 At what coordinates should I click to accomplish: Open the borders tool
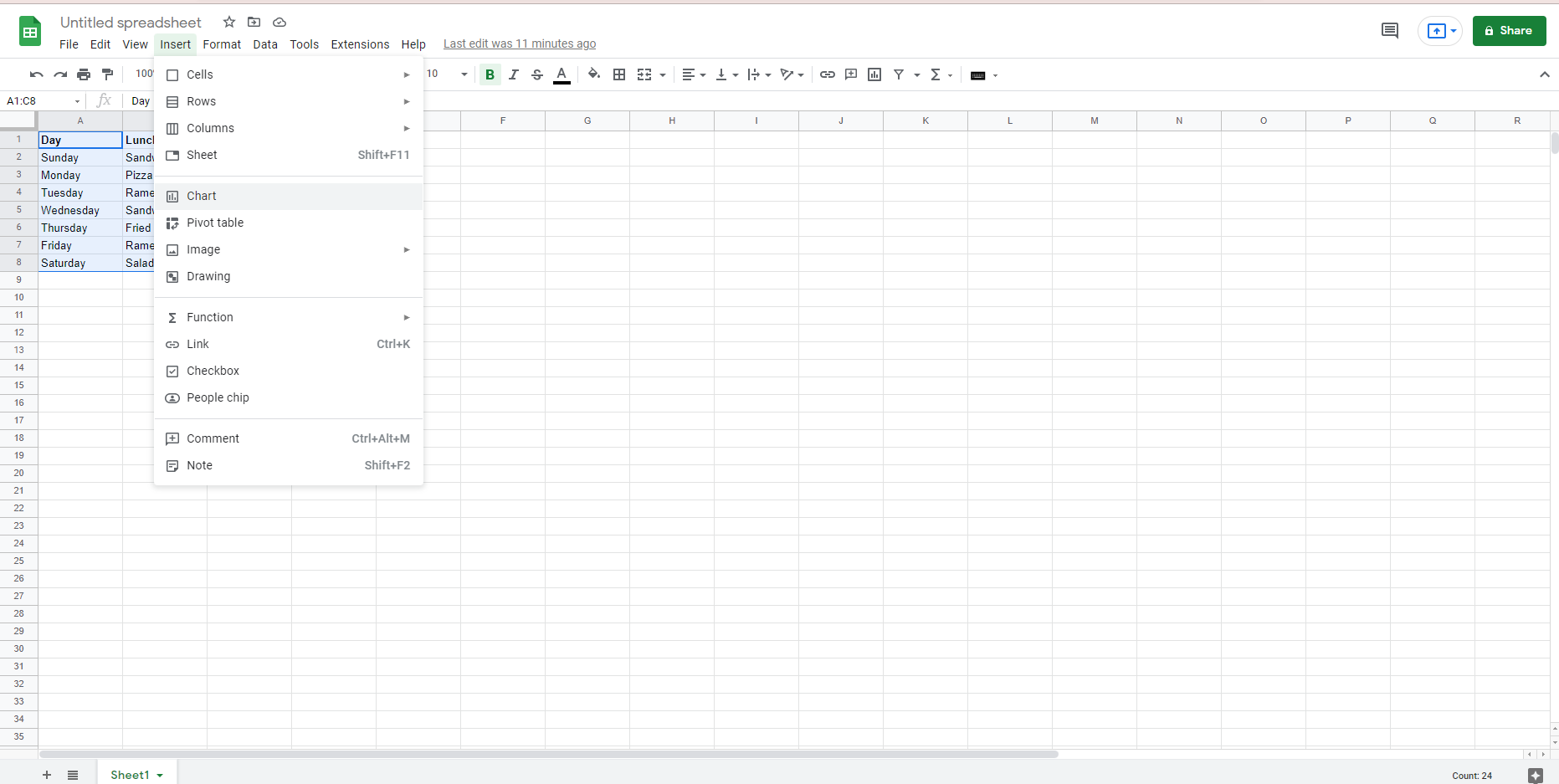619,74
